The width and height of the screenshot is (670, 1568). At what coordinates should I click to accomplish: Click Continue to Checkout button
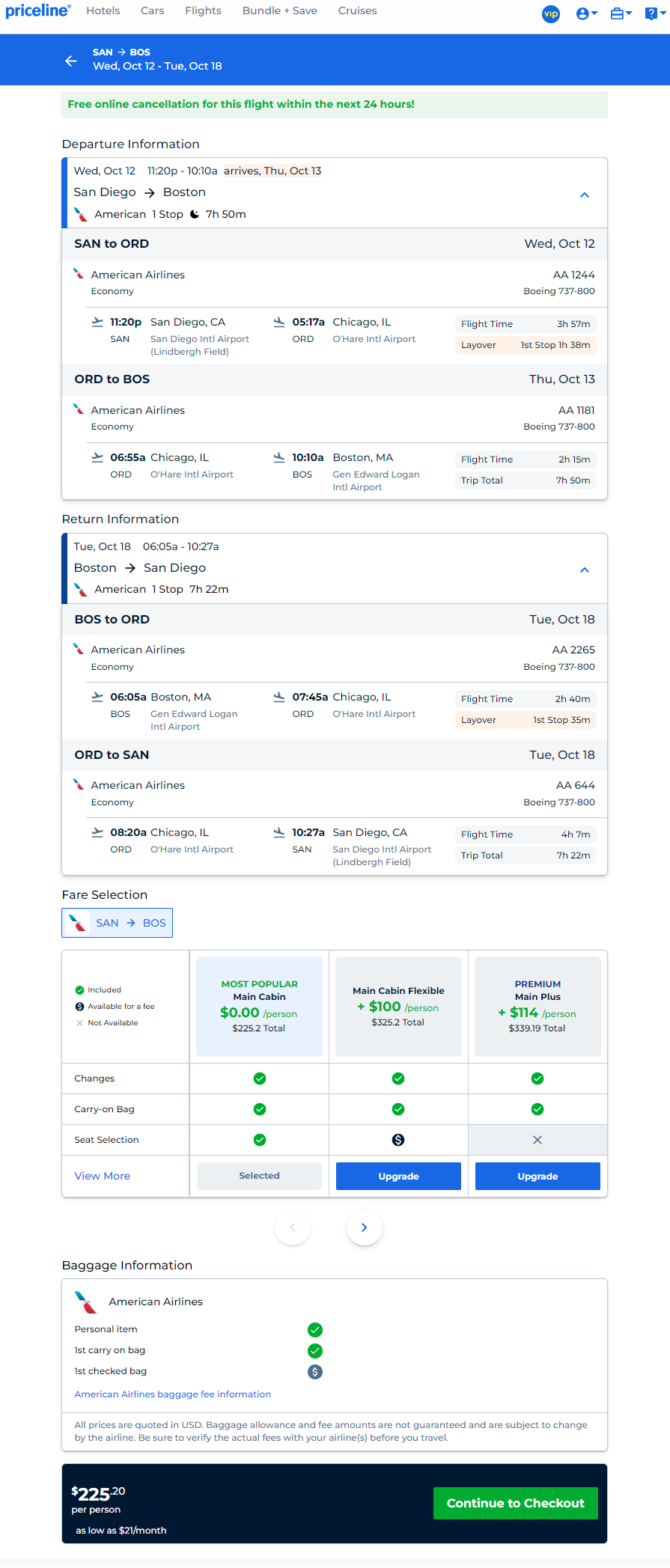pyautogui.click(x=516, y=1503)
